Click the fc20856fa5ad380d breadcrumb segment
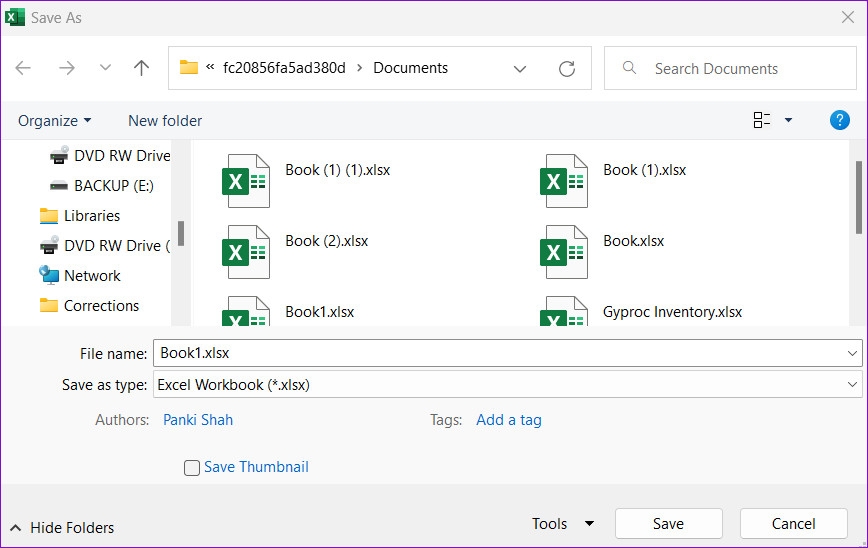 click(x=284, y=68)
